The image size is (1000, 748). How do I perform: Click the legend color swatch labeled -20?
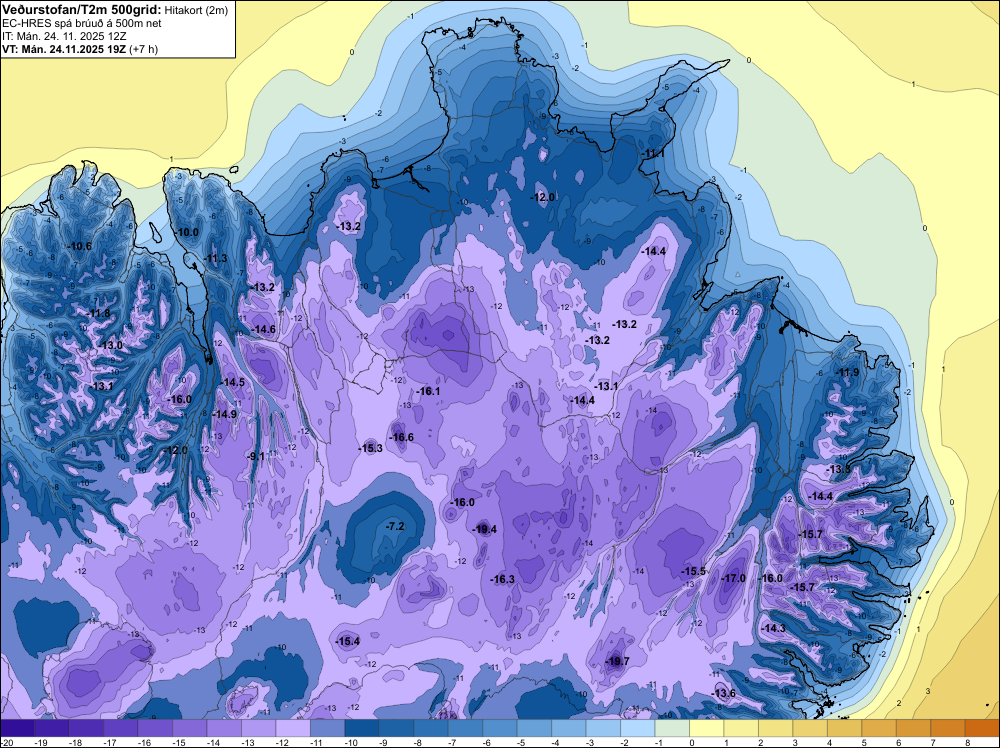[17, 728]
